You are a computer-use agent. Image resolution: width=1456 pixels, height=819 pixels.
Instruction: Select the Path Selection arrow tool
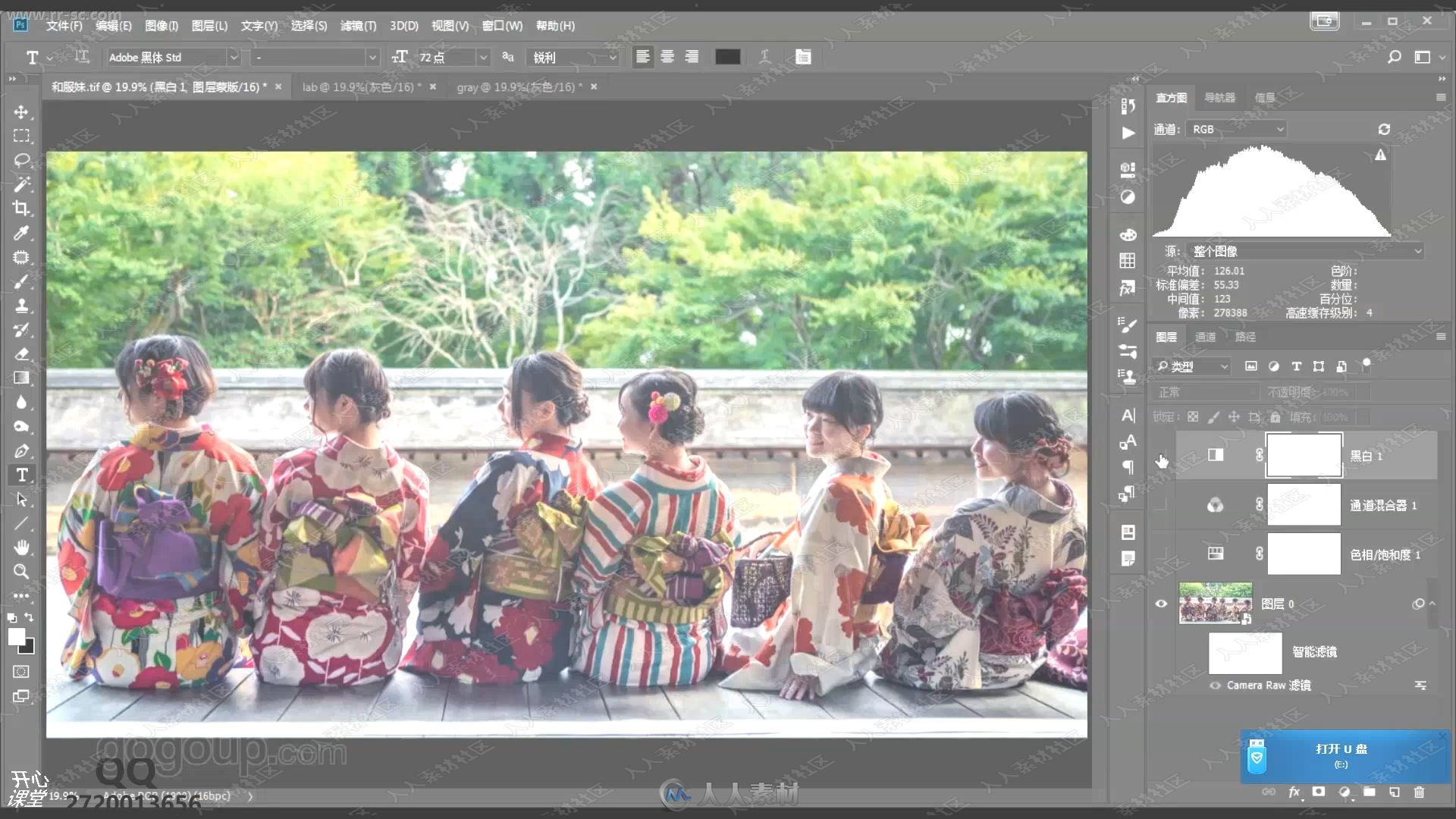pos(21,500)
